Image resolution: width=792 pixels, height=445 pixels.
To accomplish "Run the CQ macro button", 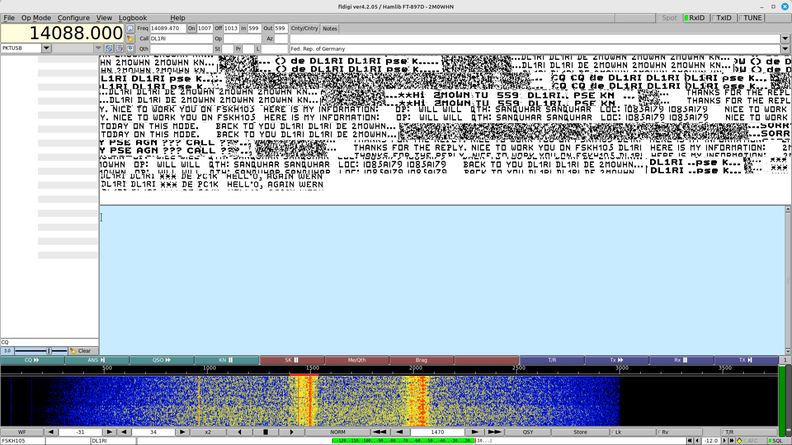I will (32, 360).
